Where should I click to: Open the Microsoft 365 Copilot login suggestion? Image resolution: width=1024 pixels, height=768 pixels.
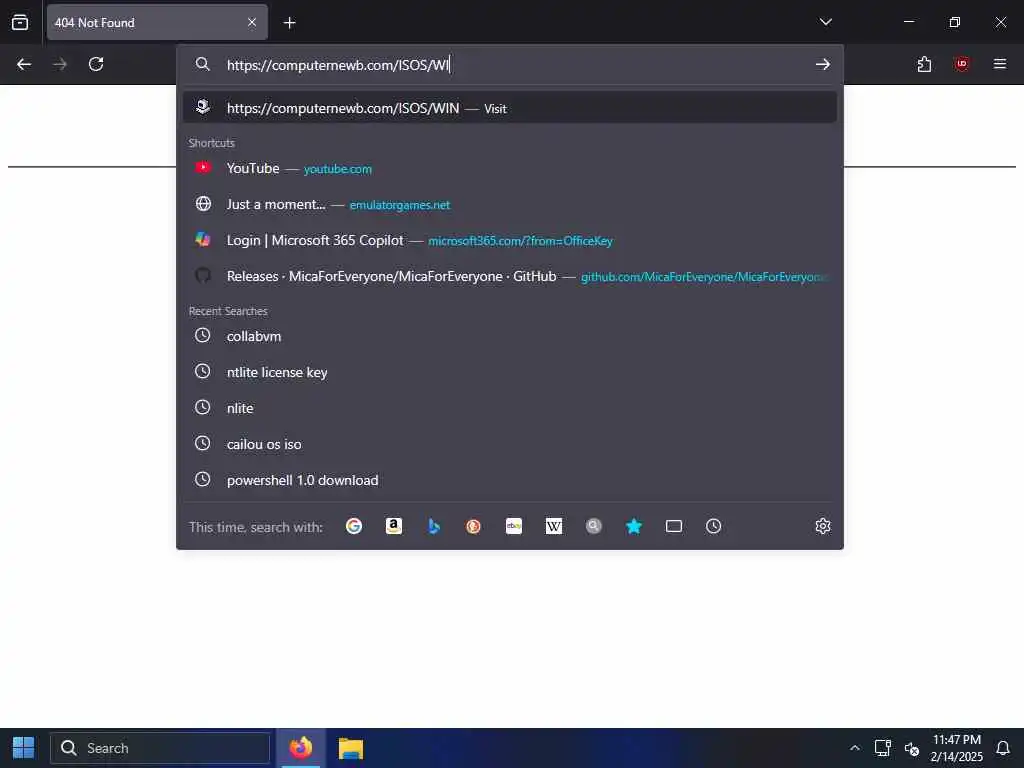coord(509,240)
